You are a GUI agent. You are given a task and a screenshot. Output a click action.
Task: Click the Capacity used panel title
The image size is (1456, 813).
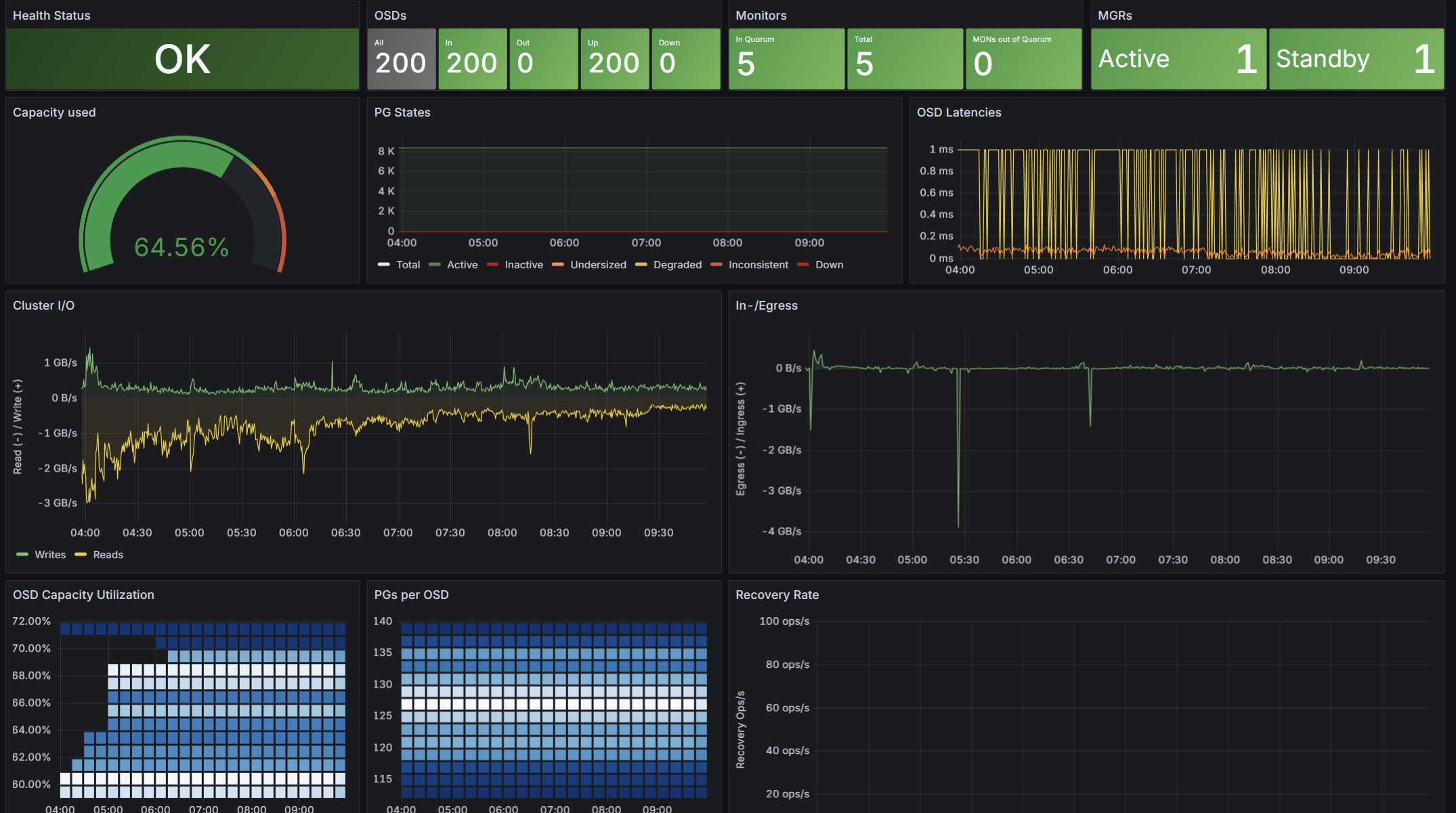(x=54, y=112)
